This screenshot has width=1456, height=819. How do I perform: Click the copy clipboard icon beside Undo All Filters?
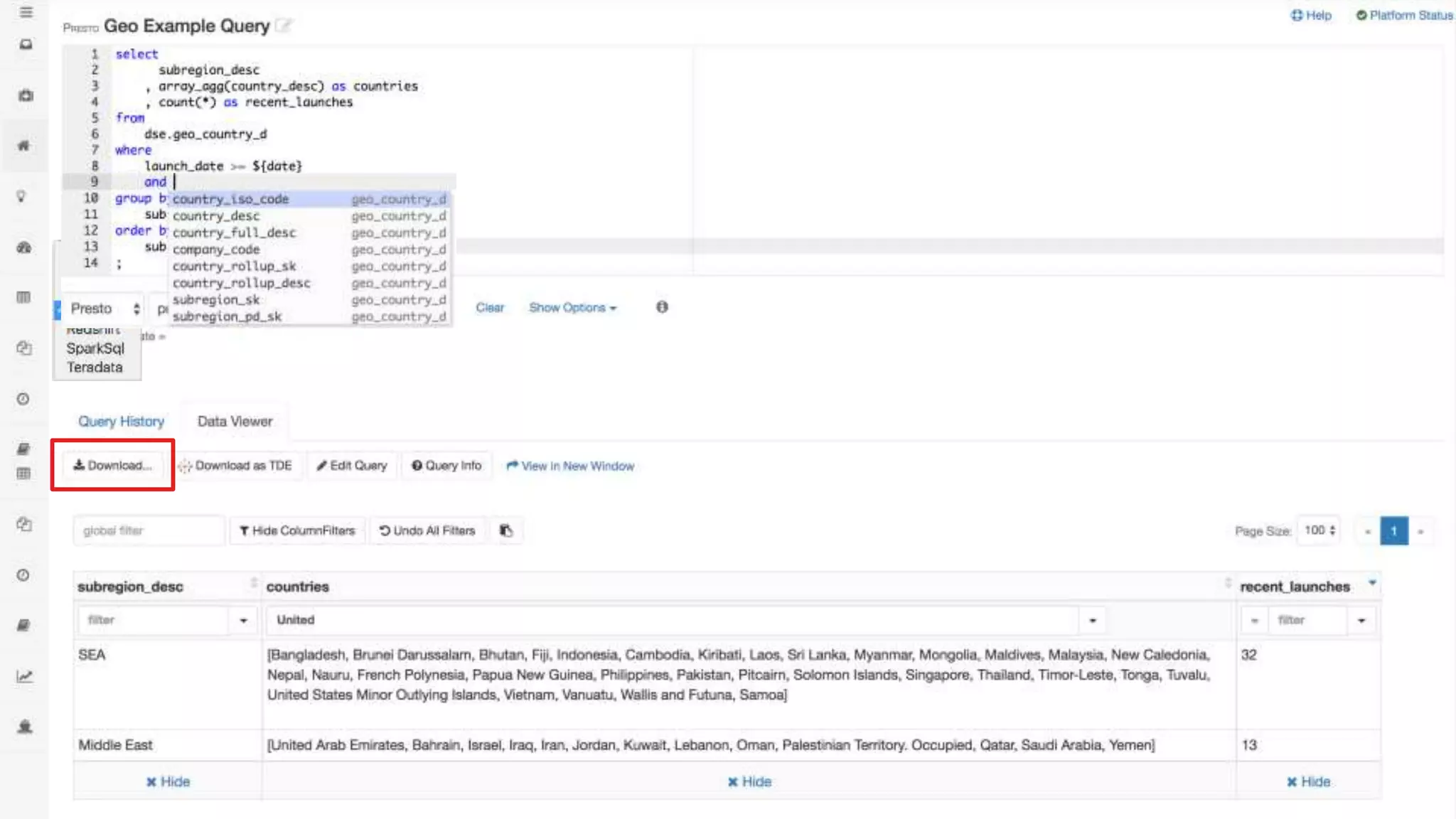click(x=506, y=530)
